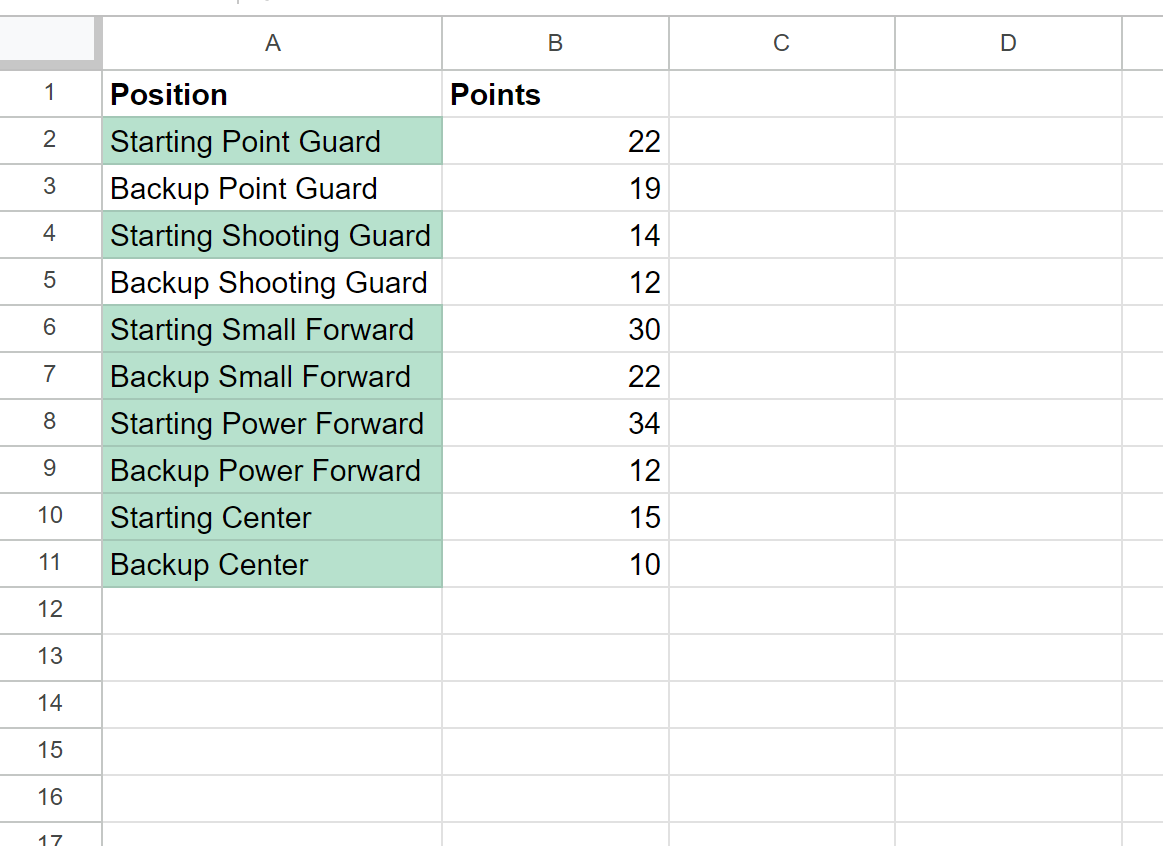The width and height of the screenshot is (1163, 846).
Task: Click the Starting Shooting Guard cell
Action: (x=272, y=235)
